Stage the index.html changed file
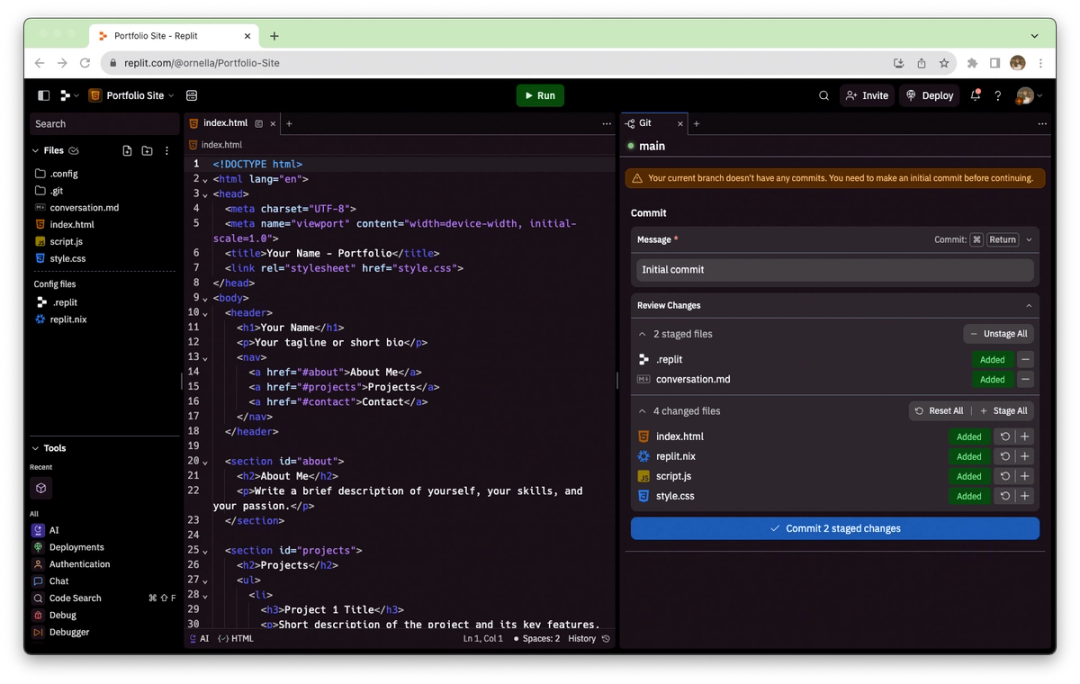The height and width of the screenshot is (684, 1080). 1024,436
